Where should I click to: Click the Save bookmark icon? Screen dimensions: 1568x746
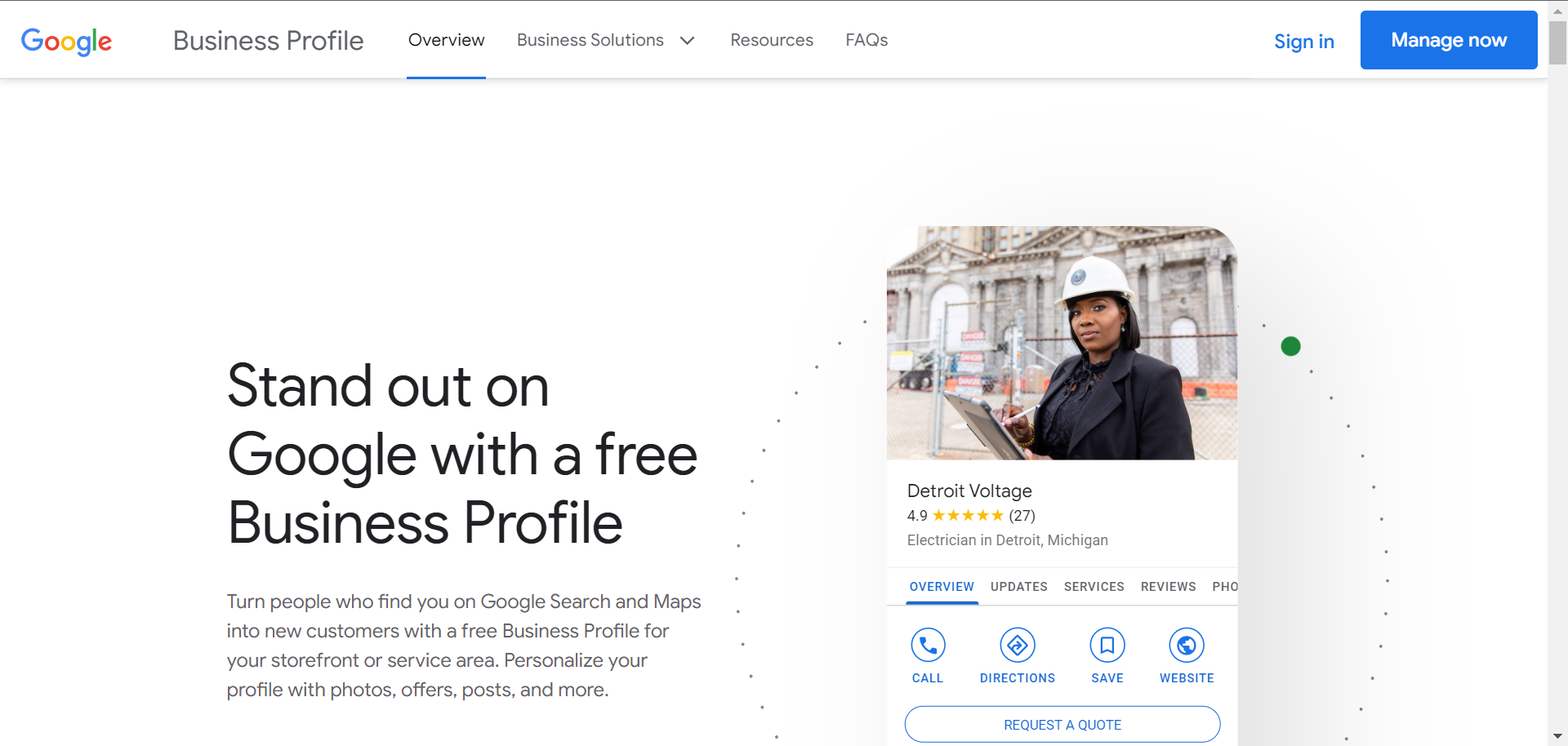(x=1107, y=646)
